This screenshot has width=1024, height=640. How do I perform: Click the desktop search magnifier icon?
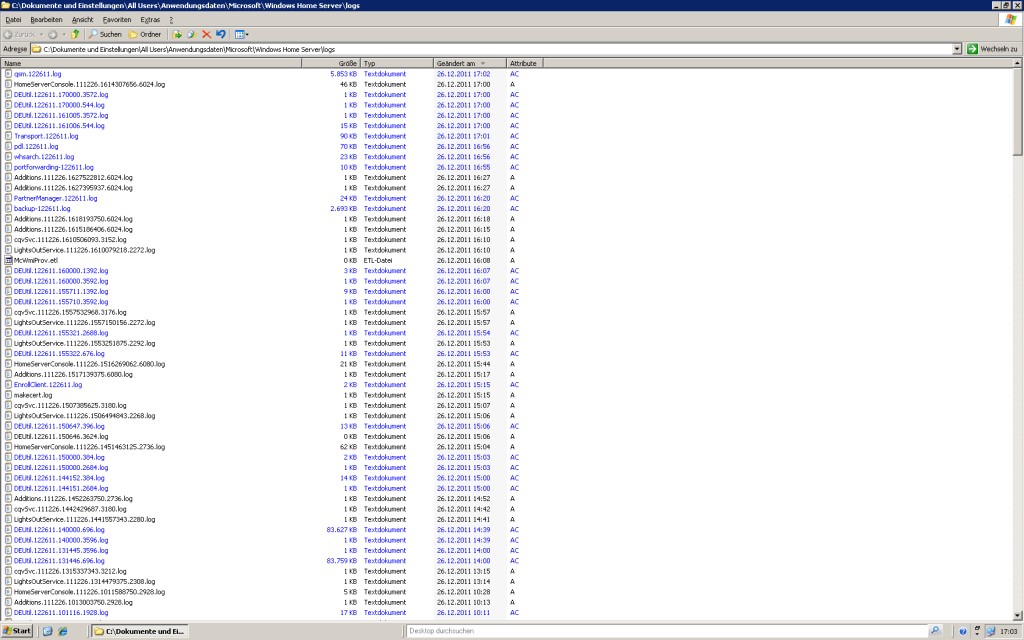pyautogui.click(x=935, y=631)
